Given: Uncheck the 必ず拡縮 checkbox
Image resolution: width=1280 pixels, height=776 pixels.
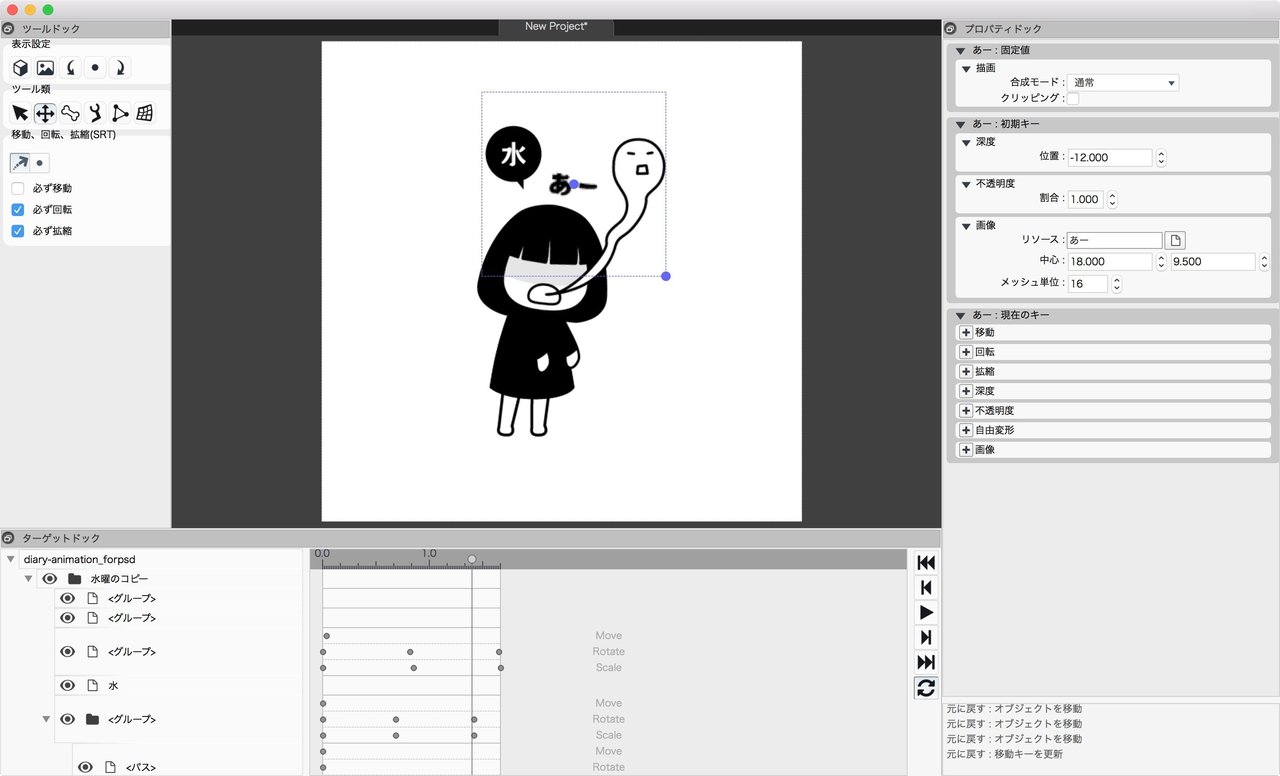Looking at the screenshot, I should pyautogui.click(x=18, y=231).
